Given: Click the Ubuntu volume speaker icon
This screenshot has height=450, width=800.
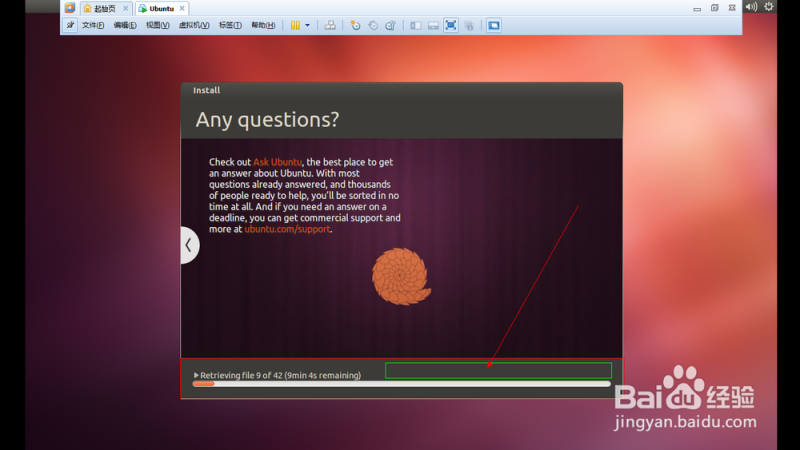Looking at the screenshot, I should [x=752, y=7].
